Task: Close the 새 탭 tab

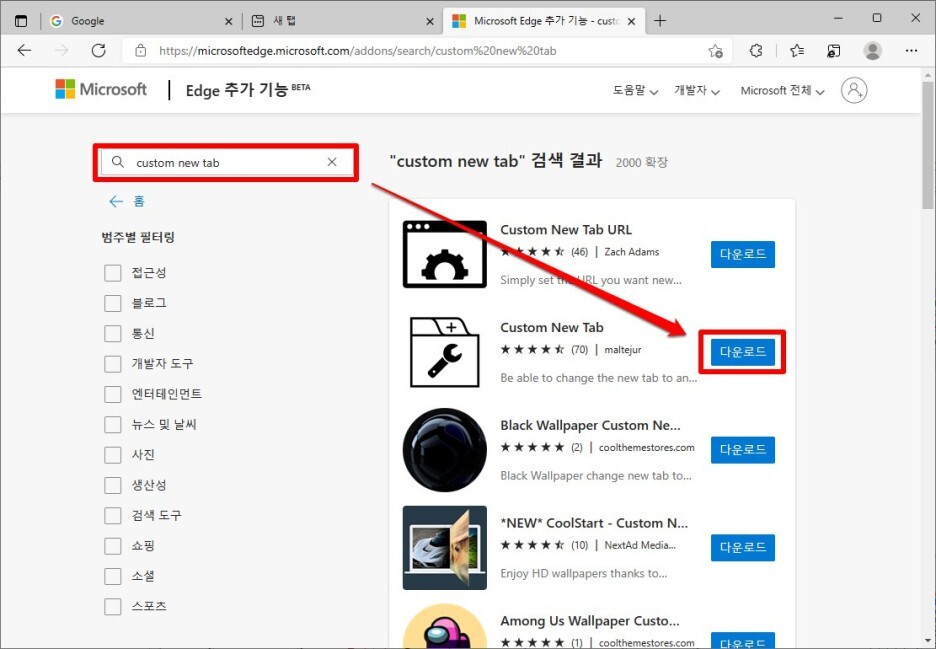Action: 430,21
